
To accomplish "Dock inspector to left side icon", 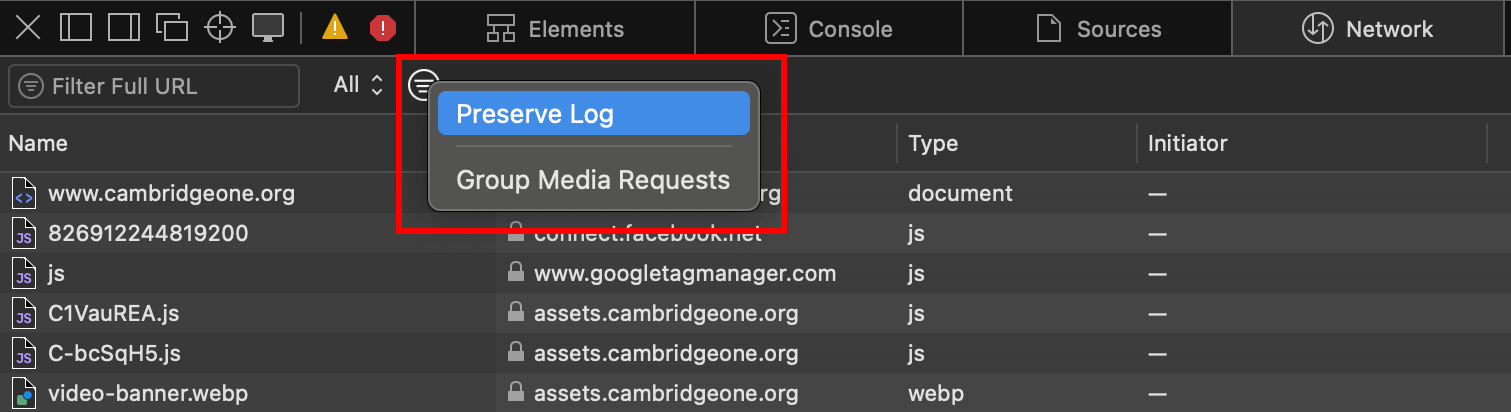I will 76,28.
